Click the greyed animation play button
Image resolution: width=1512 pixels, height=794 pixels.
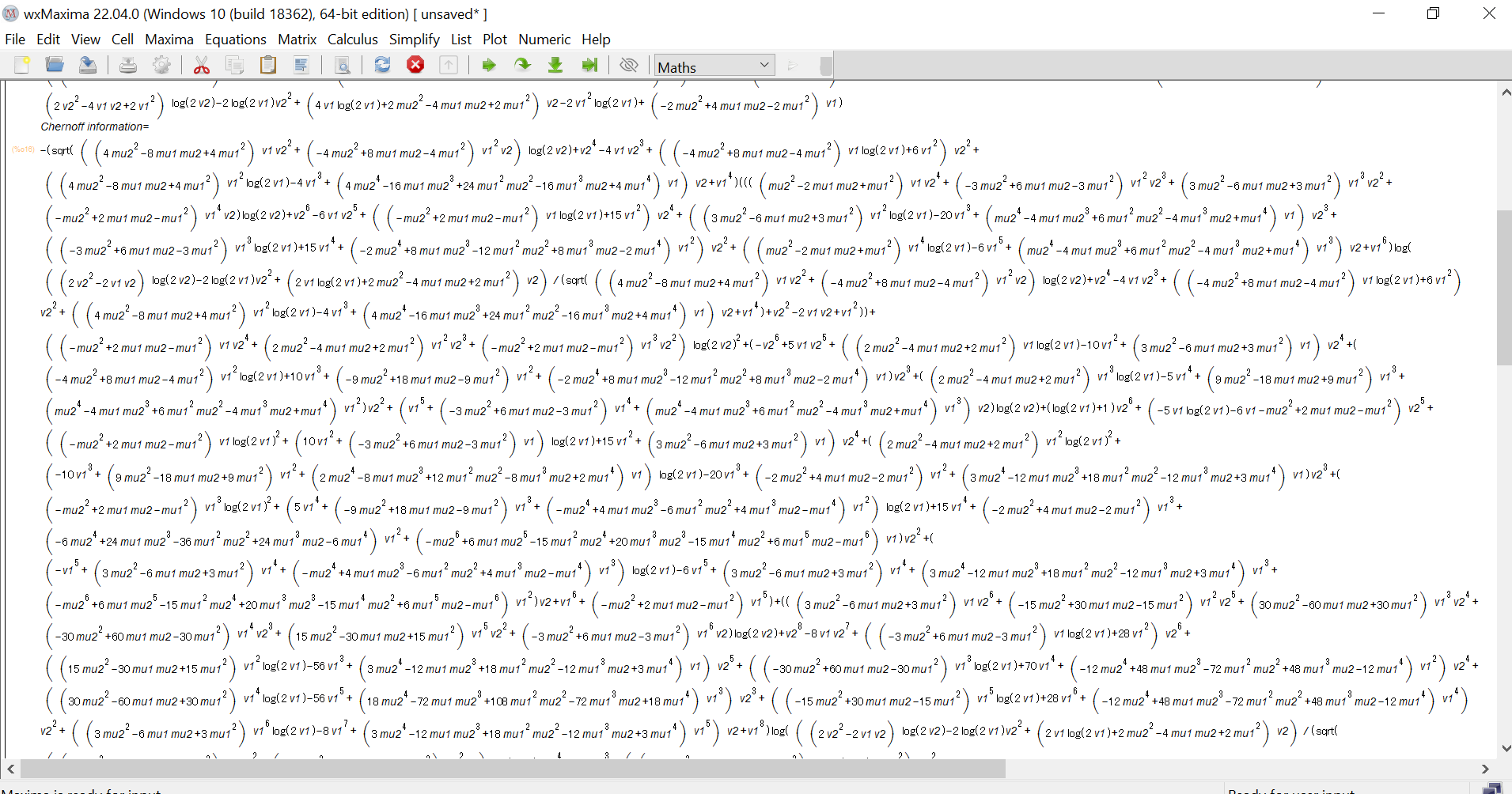[x=791, y=66]
